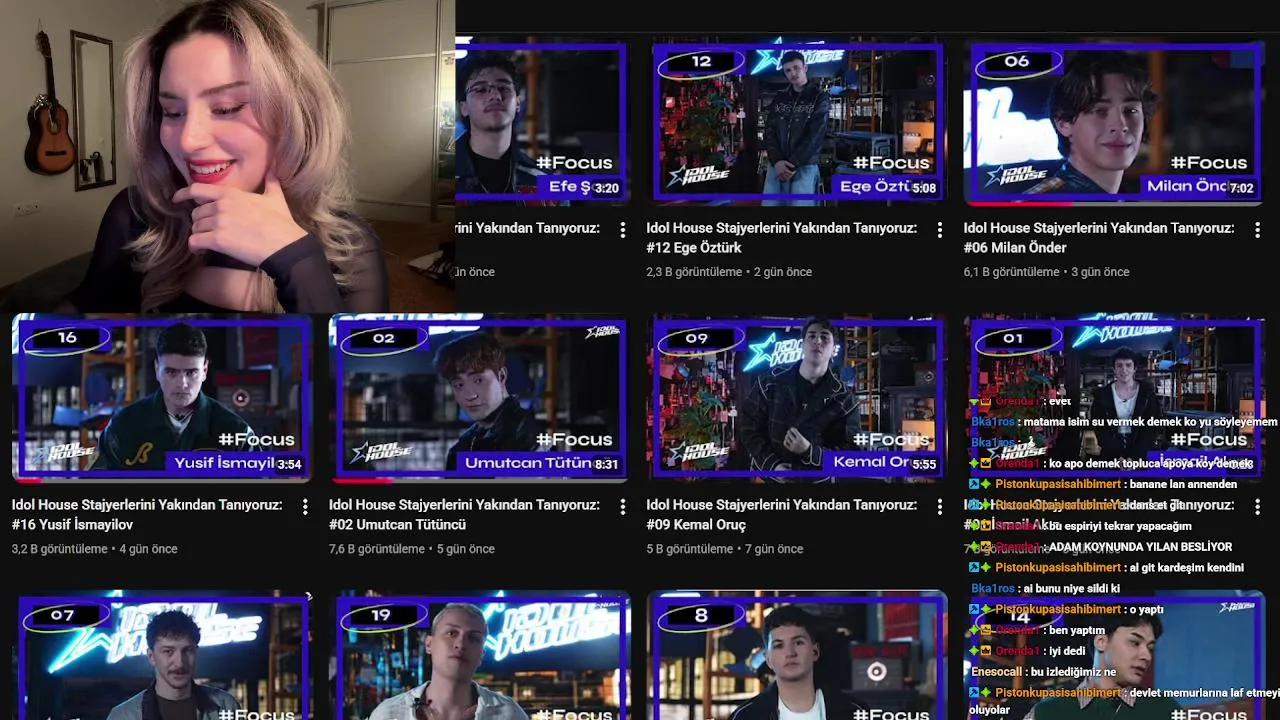This screenshot has width=1280, height=720.
Task: Click '5 B görüntüleme • 7 gün önce' text
Action: pyautogui.click(x=725, y=549)
